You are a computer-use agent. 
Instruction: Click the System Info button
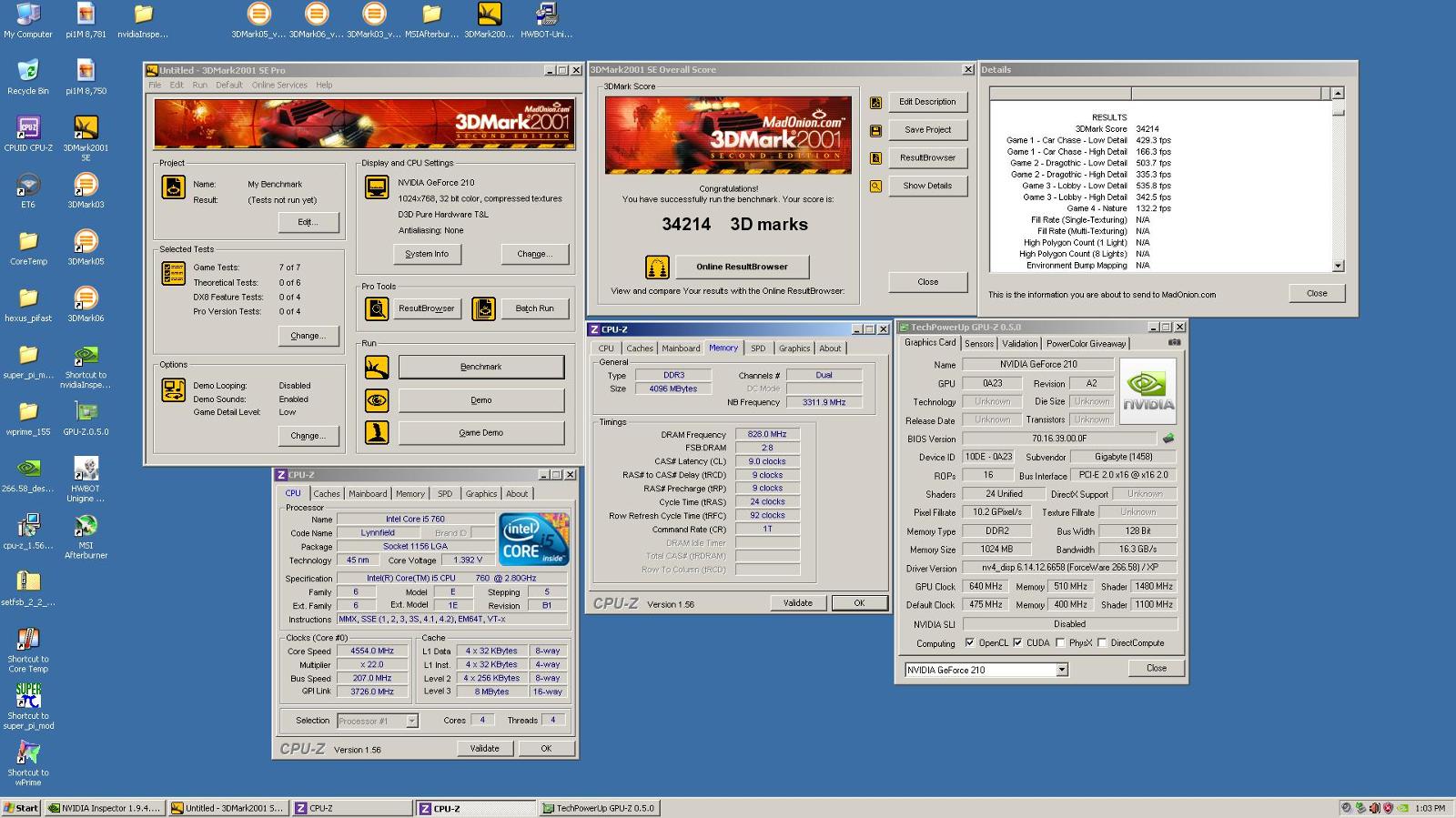(427, 254)
